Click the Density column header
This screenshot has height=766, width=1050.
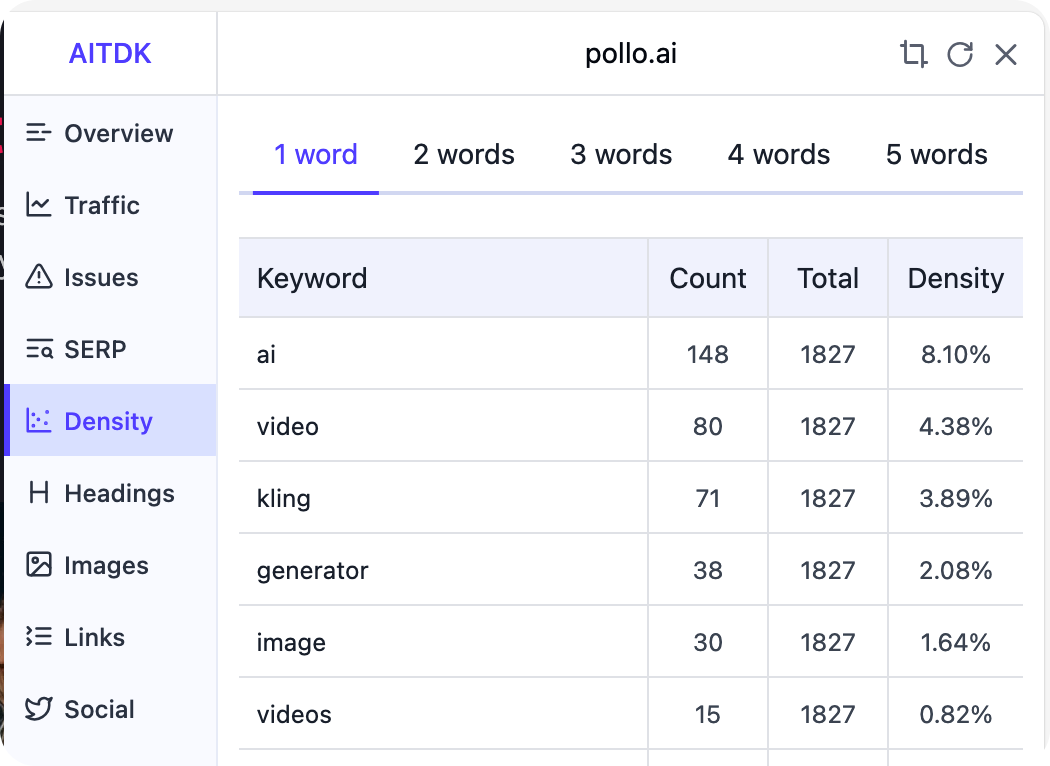[x=956, y=278]
